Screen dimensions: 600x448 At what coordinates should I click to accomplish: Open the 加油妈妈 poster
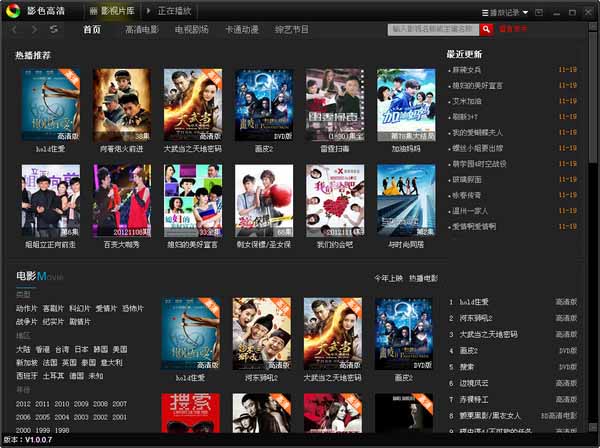point(406,105)
